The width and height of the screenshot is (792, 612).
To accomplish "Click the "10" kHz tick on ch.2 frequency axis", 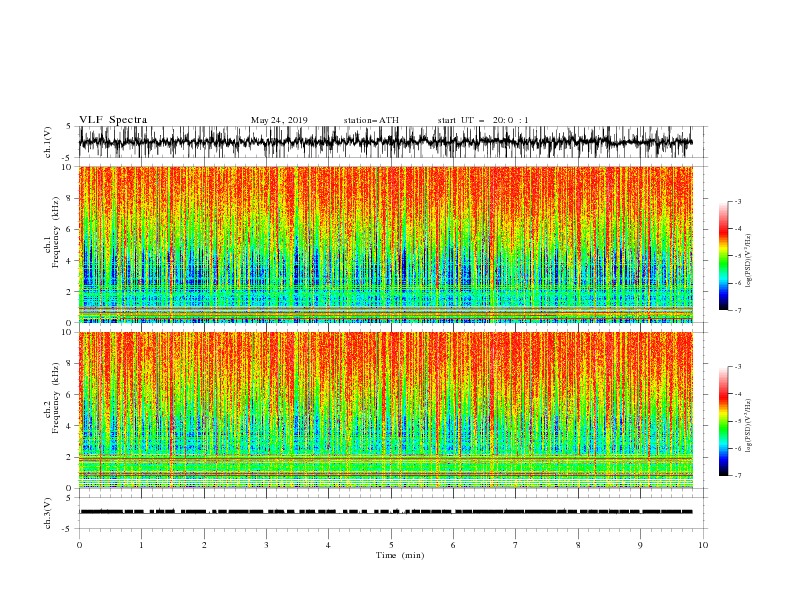I will click(x=68, y=332).
